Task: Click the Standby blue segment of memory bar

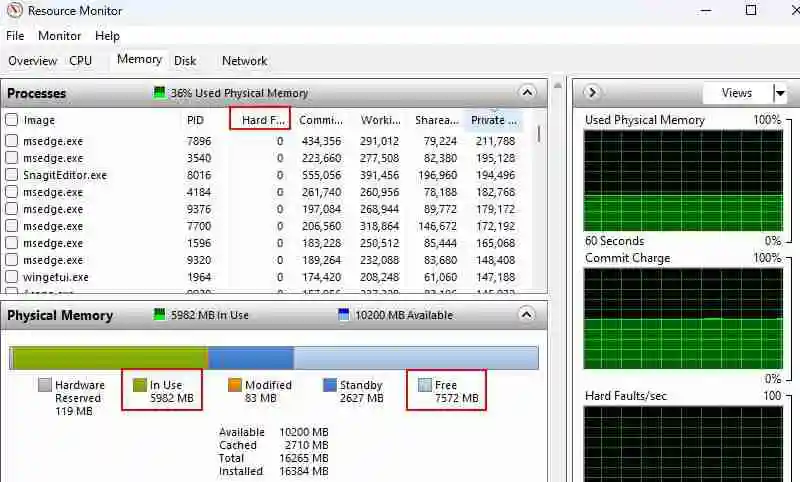Action: [251, 358]
